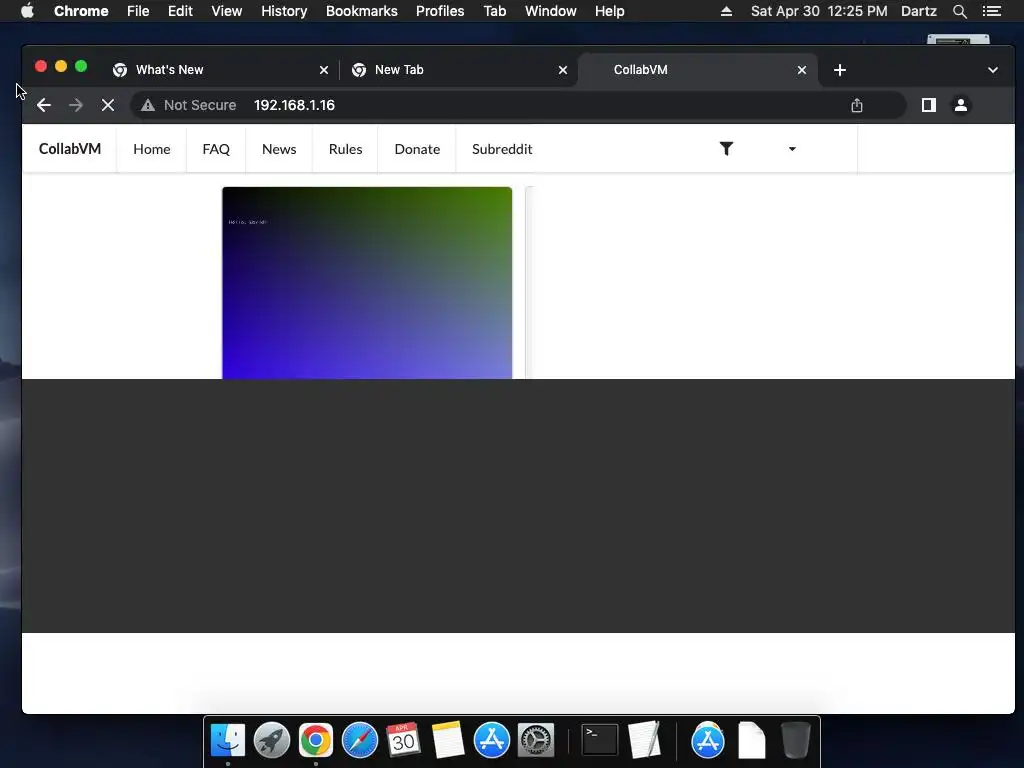Open the Help menu

click(x=609, y=11)
